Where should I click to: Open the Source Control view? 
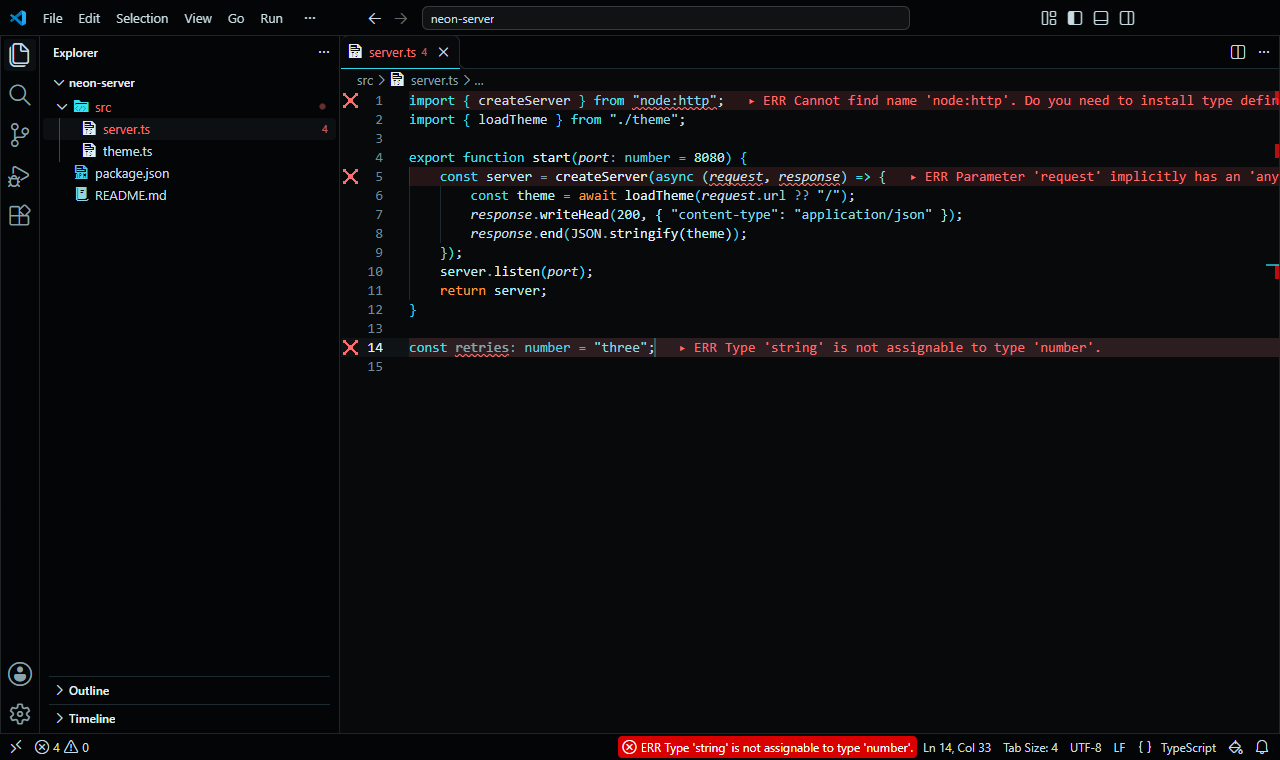pyautogui.click(x=19, y=135)
